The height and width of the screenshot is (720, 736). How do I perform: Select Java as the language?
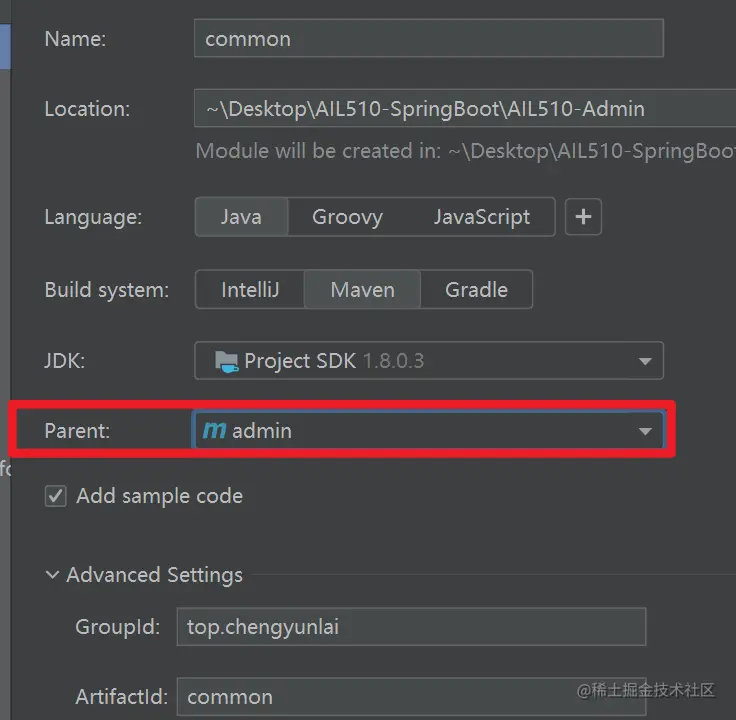[x=241, y=217]
